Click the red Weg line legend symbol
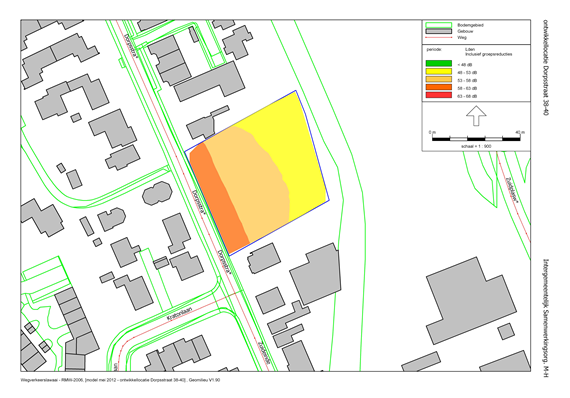 (x=438, y=37)
